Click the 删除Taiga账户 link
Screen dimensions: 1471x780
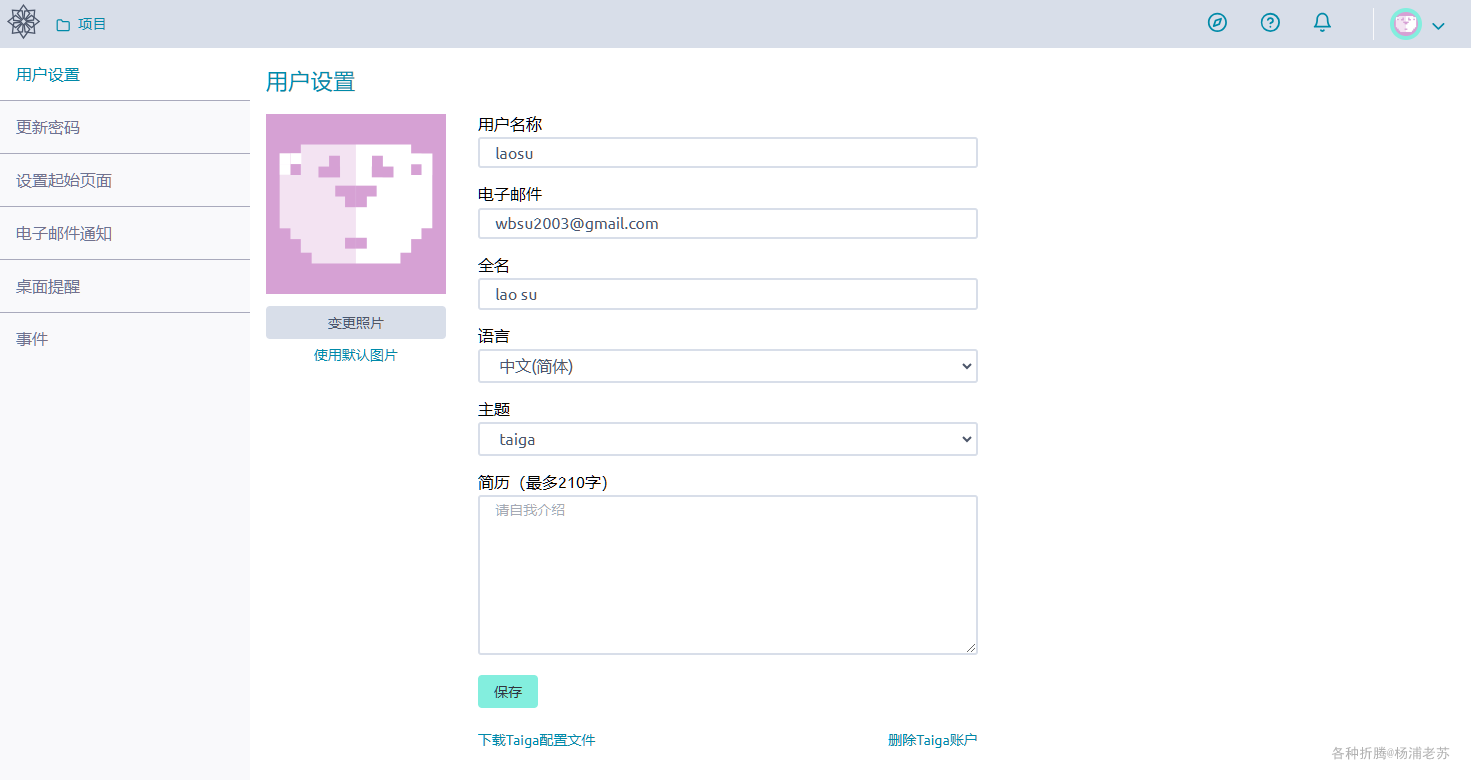(x=932, y=740)
